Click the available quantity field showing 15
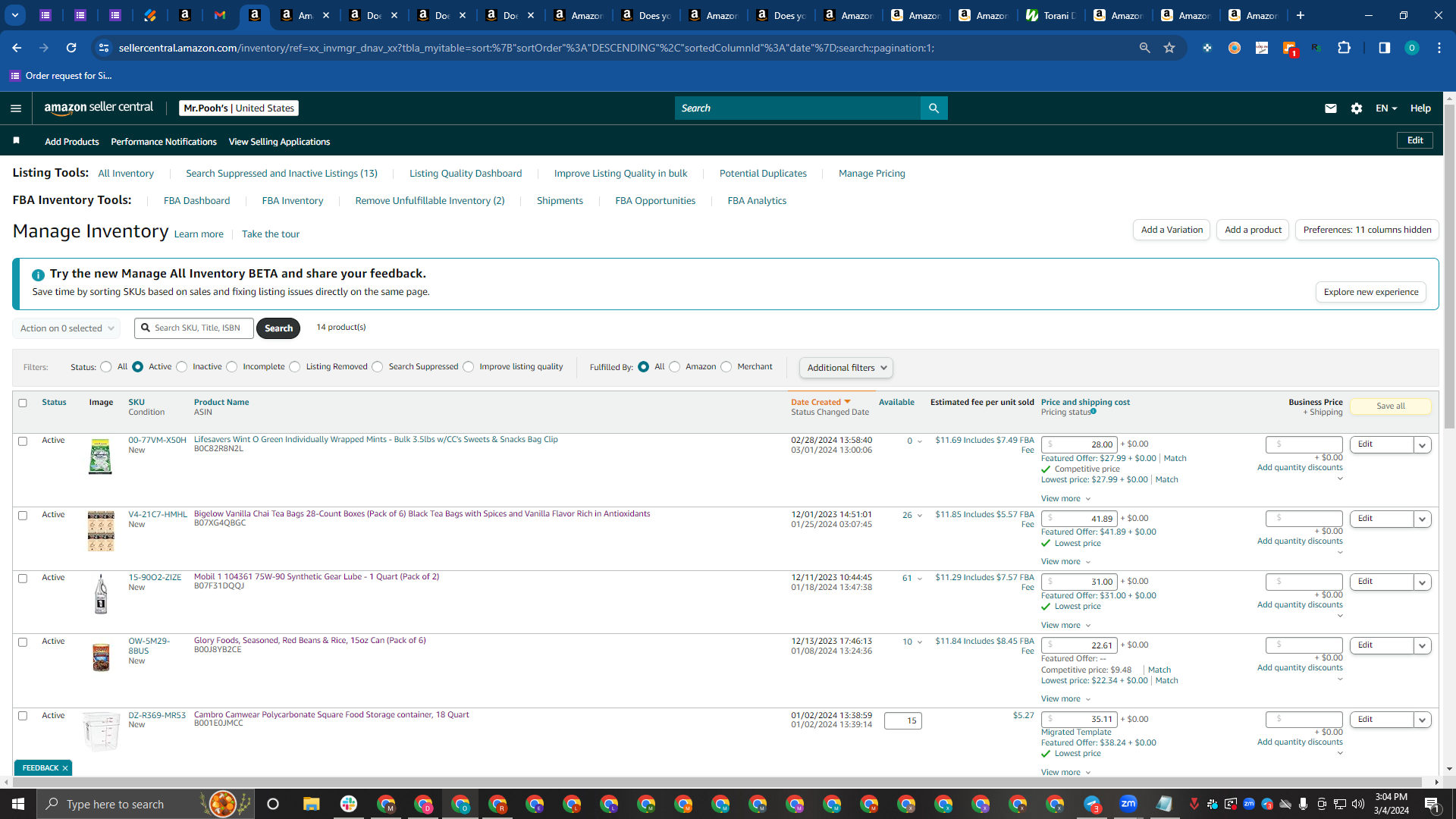 click(902, 721)
